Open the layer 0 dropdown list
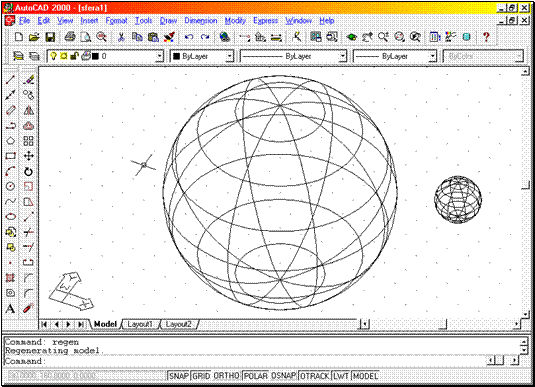The width and height of the screenshot is (535, 387). pyautogui.click(x=159, y=56)
